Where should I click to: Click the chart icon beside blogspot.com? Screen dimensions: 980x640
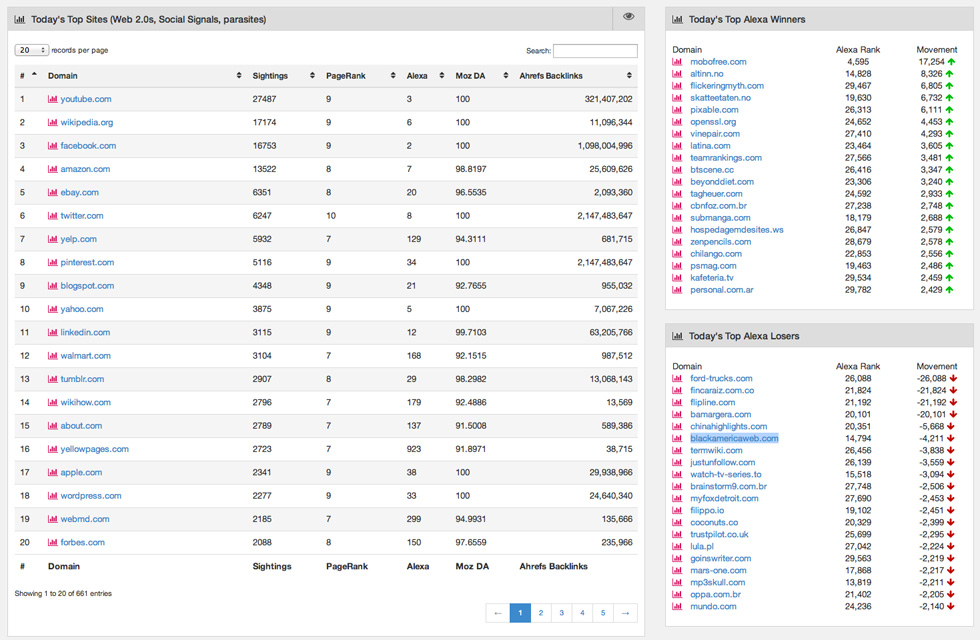52,286
